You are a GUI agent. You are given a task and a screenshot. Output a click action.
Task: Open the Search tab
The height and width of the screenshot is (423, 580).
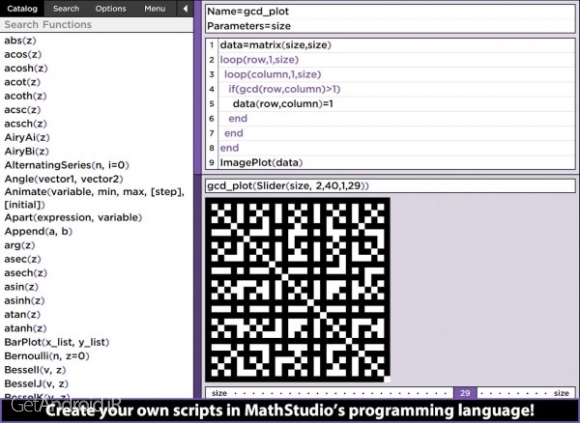click(66, 9)
